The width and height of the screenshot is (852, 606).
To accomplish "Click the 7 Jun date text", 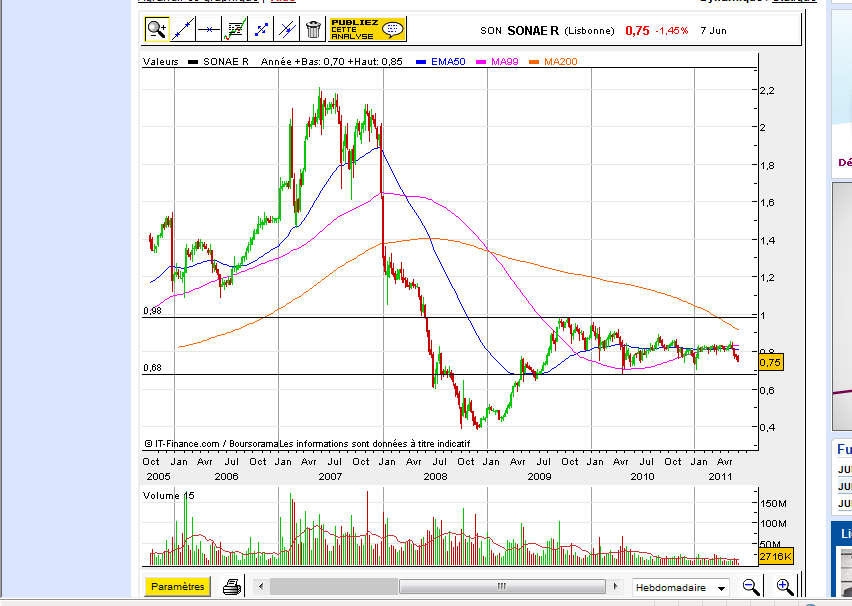I will (713, 30).
